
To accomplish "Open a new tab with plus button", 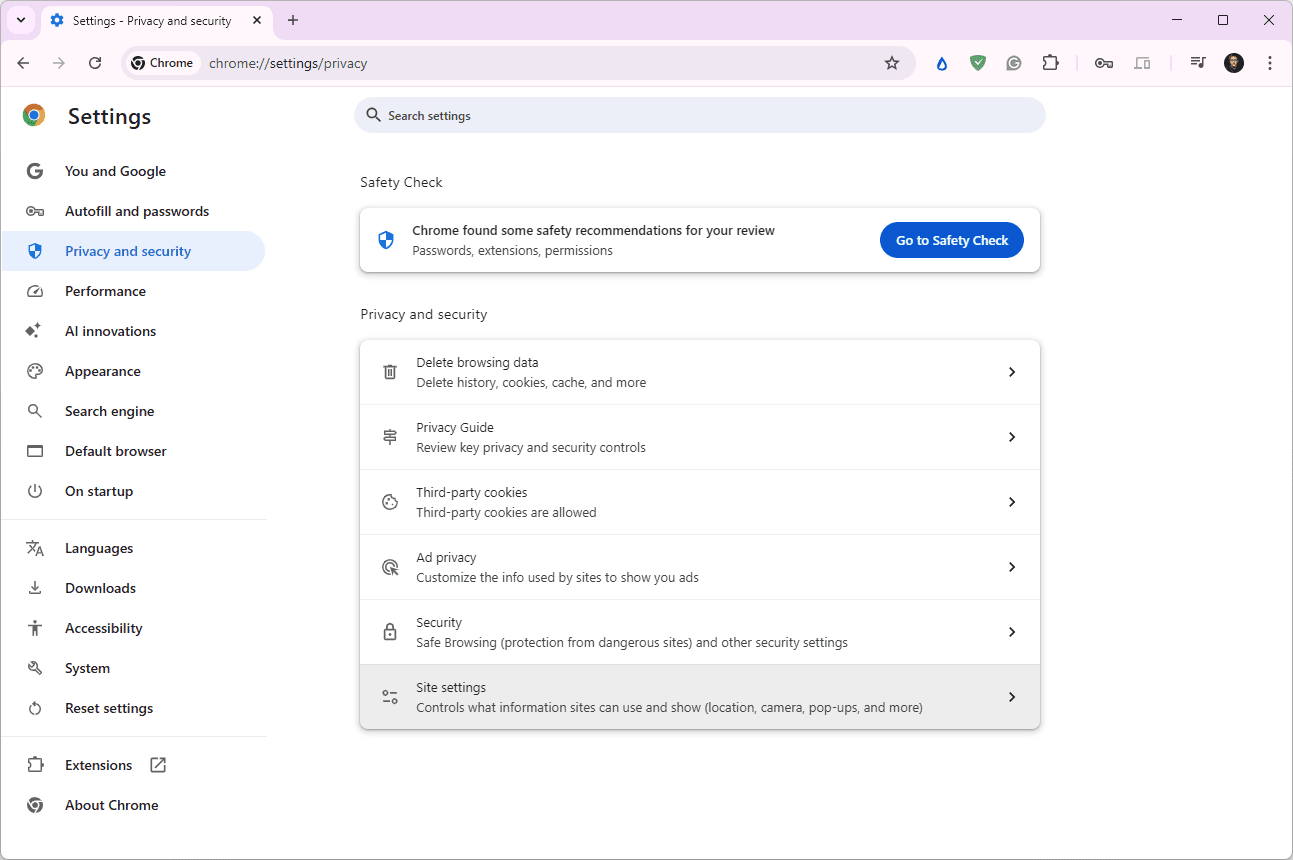I will click(x=293, y=20).
